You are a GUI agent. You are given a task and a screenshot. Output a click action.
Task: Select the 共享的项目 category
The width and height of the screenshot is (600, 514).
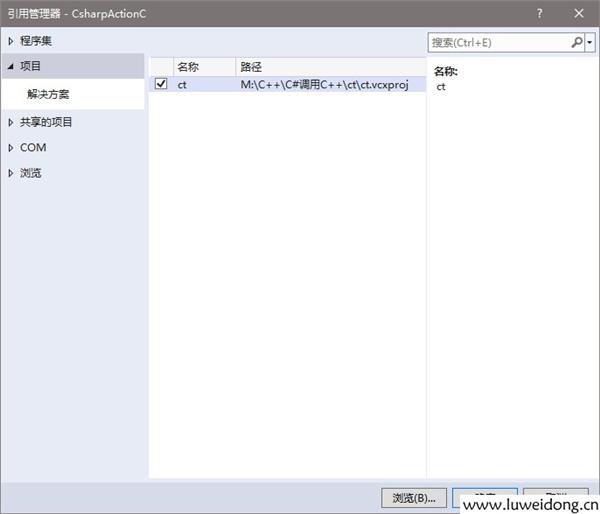point(46,122)
